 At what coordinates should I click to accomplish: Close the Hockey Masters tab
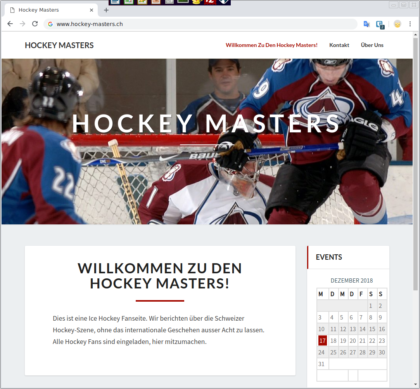[91, 10]
